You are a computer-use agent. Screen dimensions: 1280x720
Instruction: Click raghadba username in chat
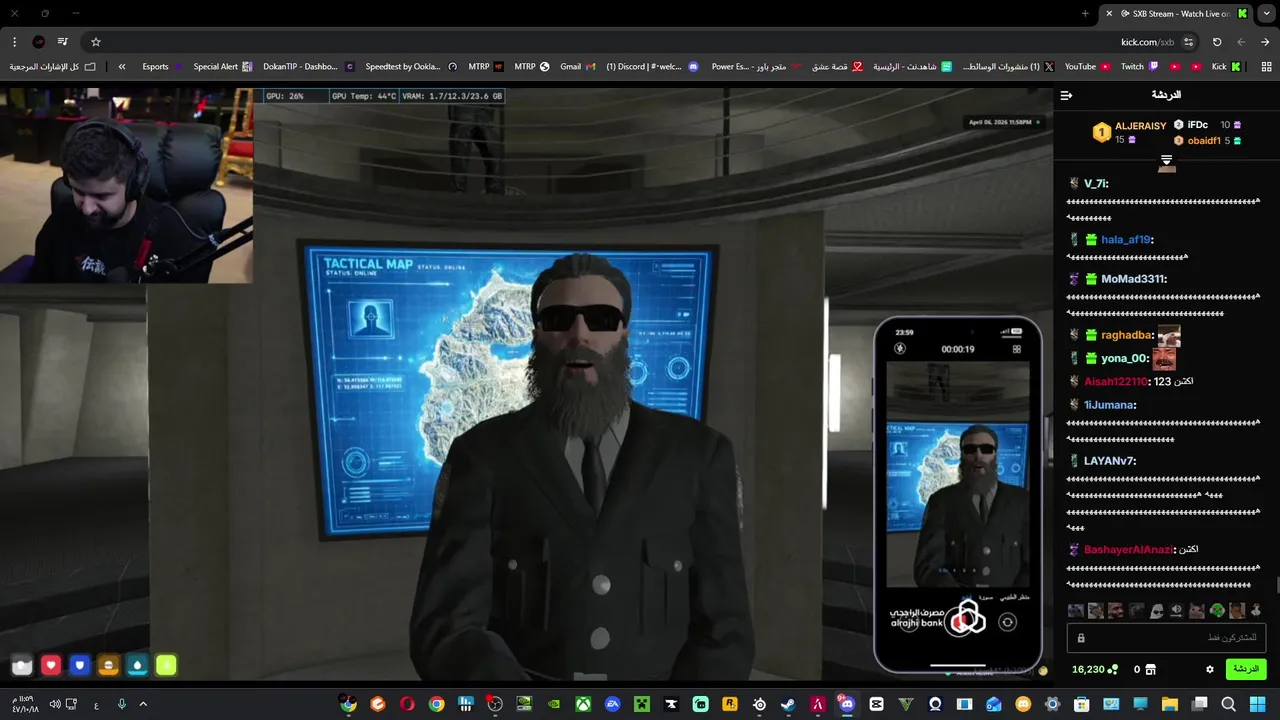[1127, 336]
